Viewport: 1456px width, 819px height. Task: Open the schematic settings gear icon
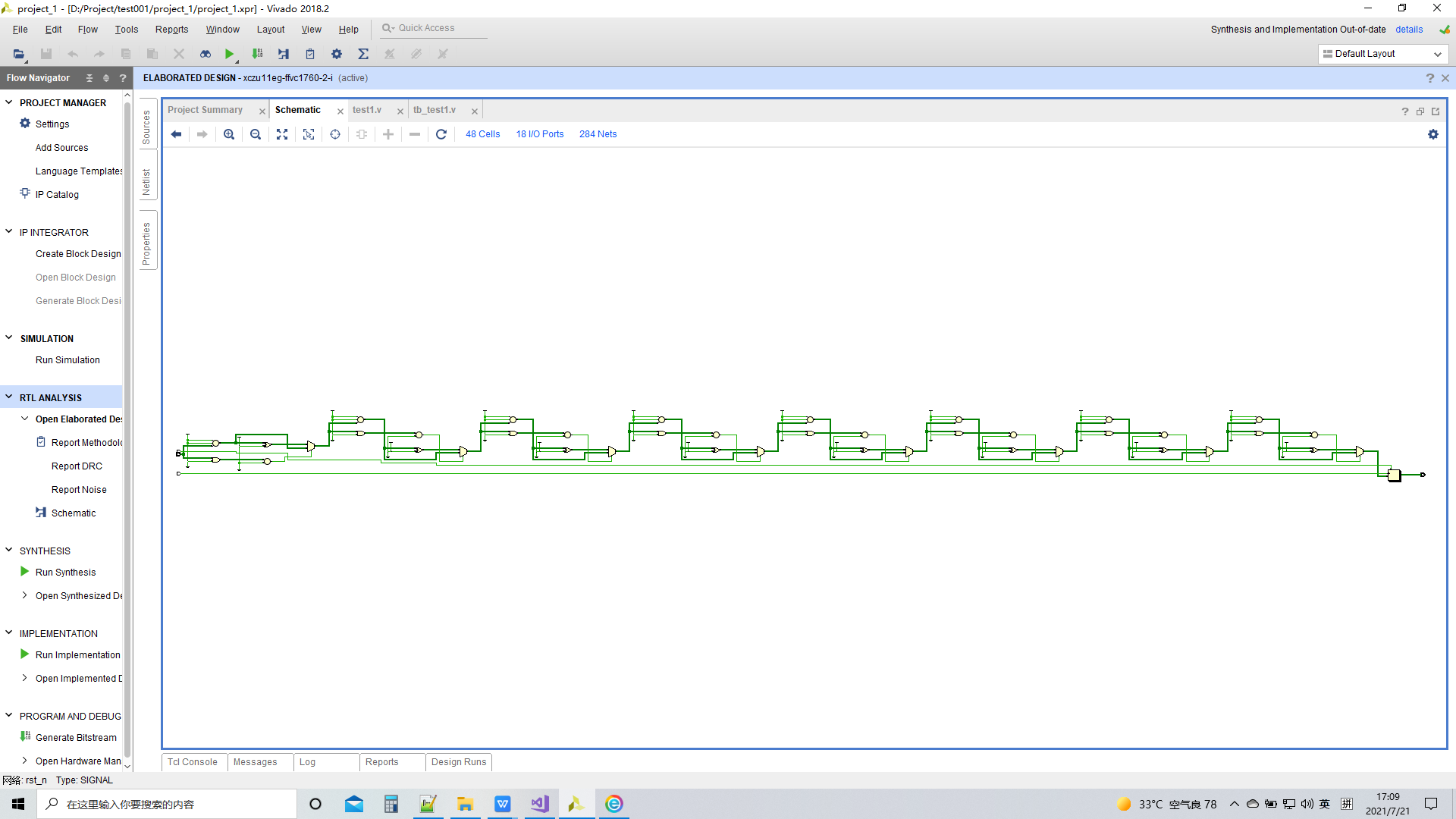pos(1433,134)
